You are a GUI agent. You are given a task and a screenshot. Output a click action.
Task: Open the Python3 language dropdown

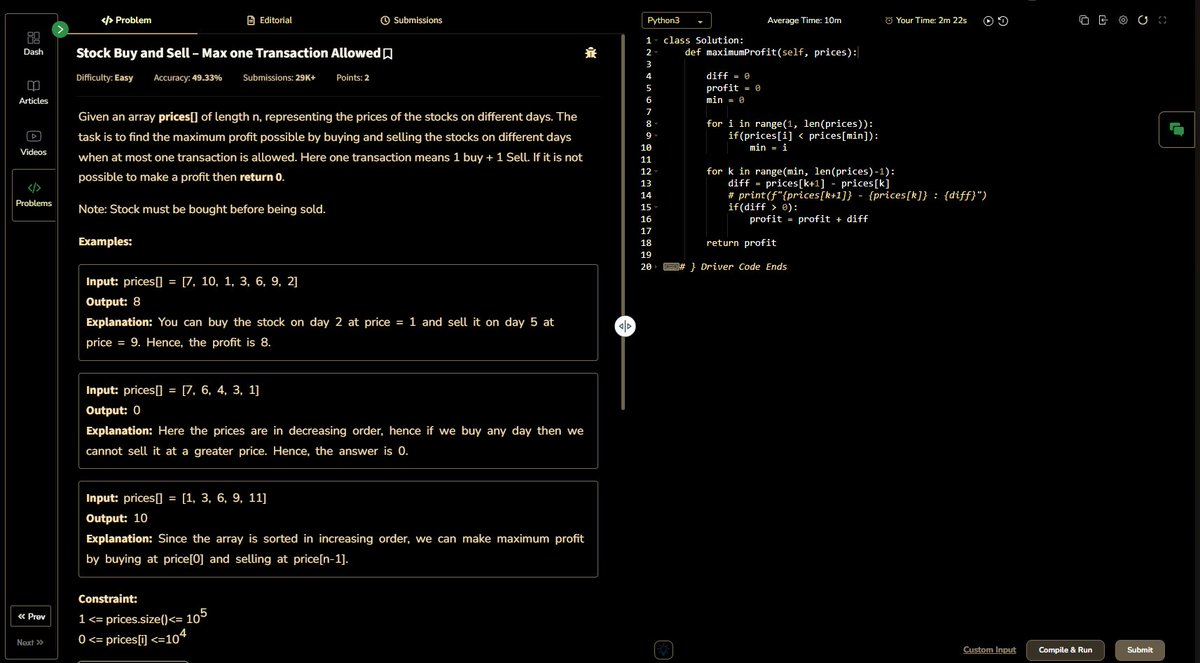tap(676, 20)
